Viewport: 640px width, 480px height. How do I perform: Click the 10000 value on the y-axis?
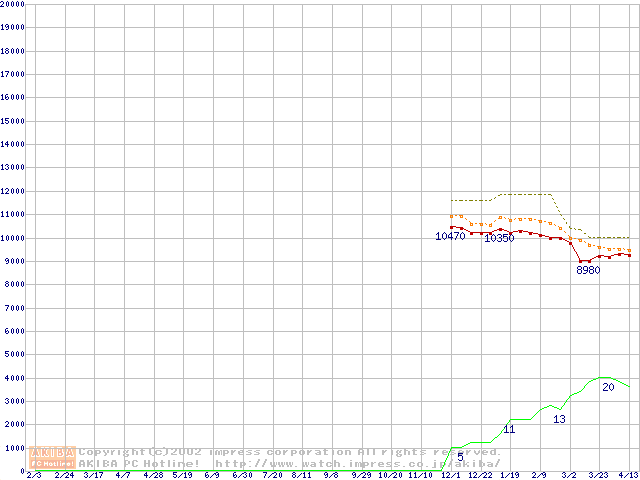tap(13, 238)
